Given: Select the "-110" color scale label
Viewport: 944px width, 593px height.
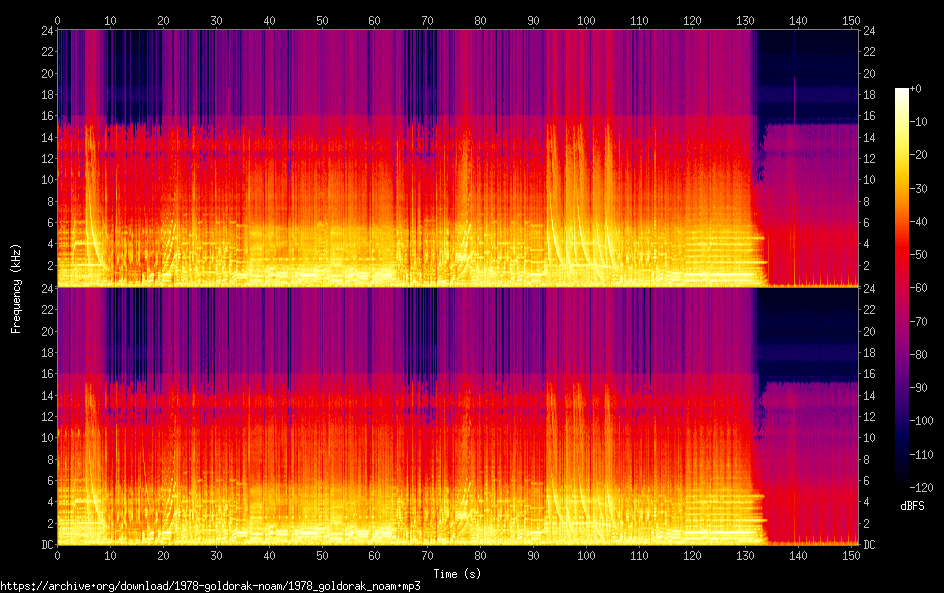Looking at the screenshot, I should tap(921, 455).
